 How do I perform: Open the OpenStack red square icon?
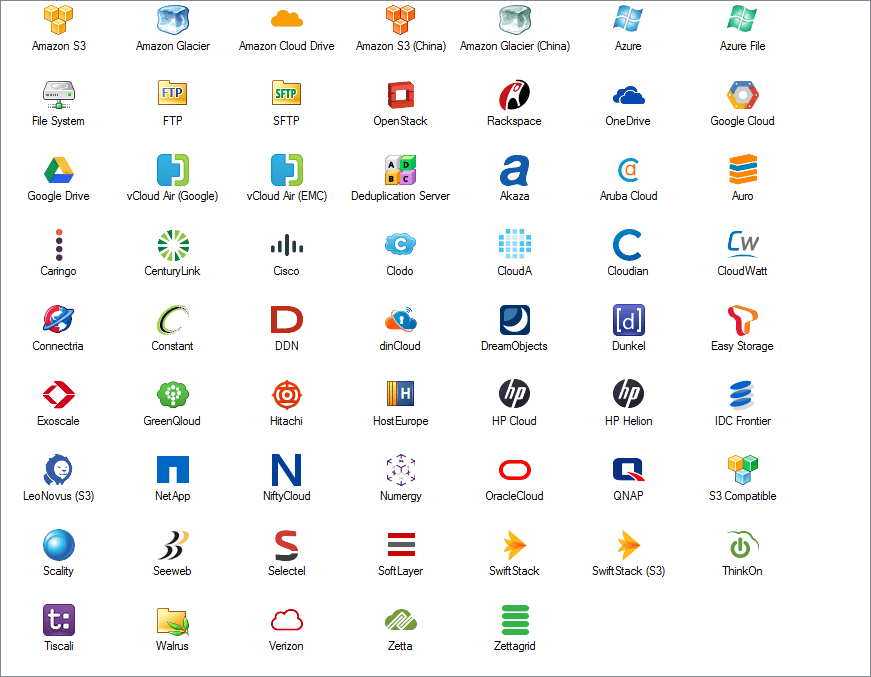pos(401,94)
